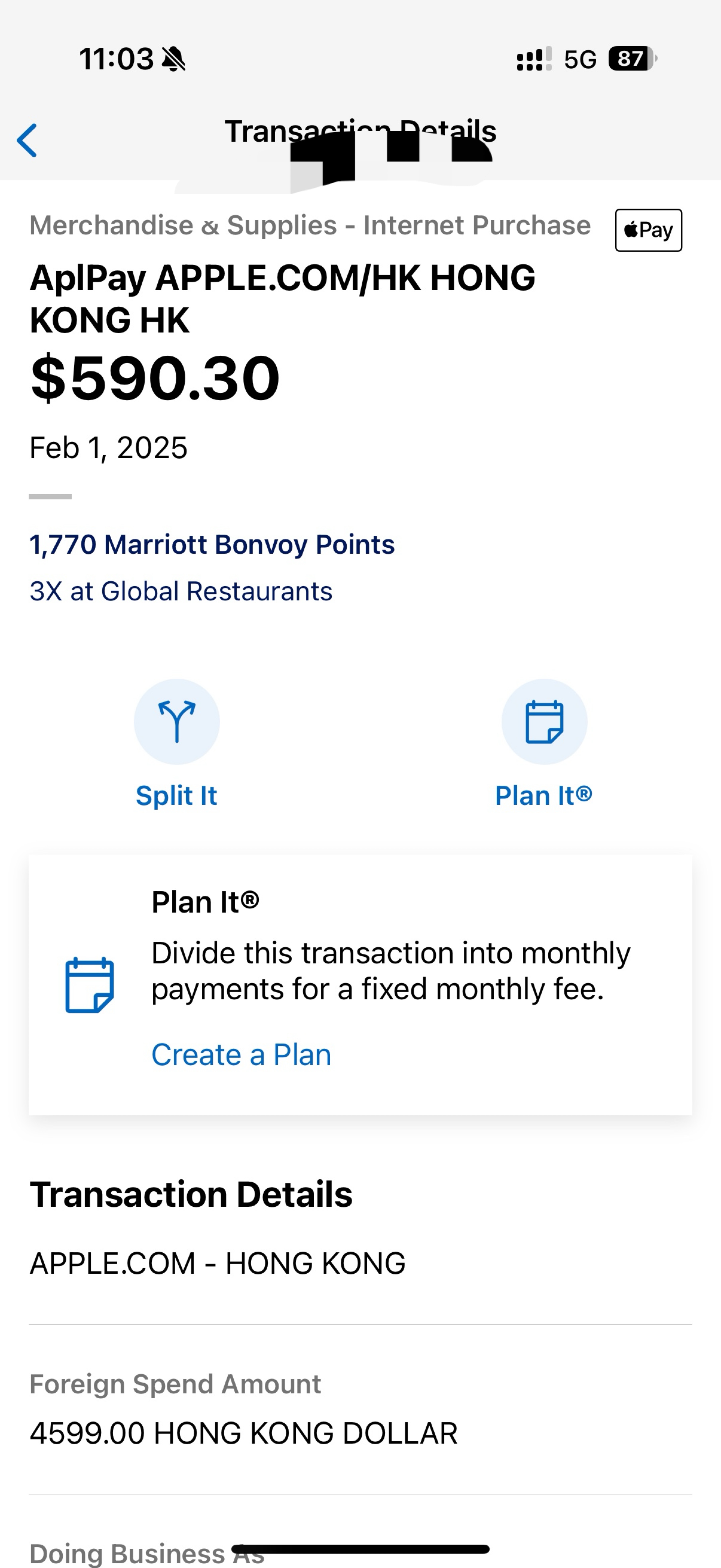This screenshot has width=721, height=1568.
Task: Open the Create a Plan link
Action: [x=241, y=1054]
